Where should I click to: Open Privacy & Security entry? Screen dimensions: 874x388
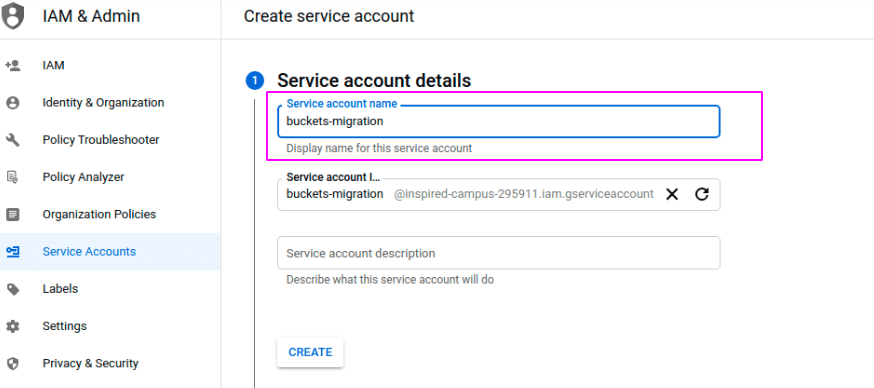pos(110,363)
